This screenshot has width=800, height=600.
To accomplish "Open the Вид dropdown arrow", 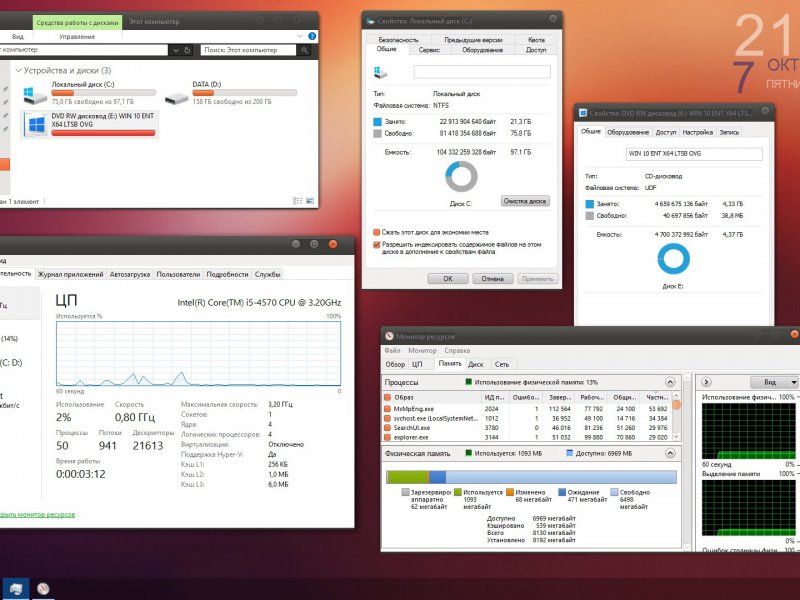I will coord(794,382).
